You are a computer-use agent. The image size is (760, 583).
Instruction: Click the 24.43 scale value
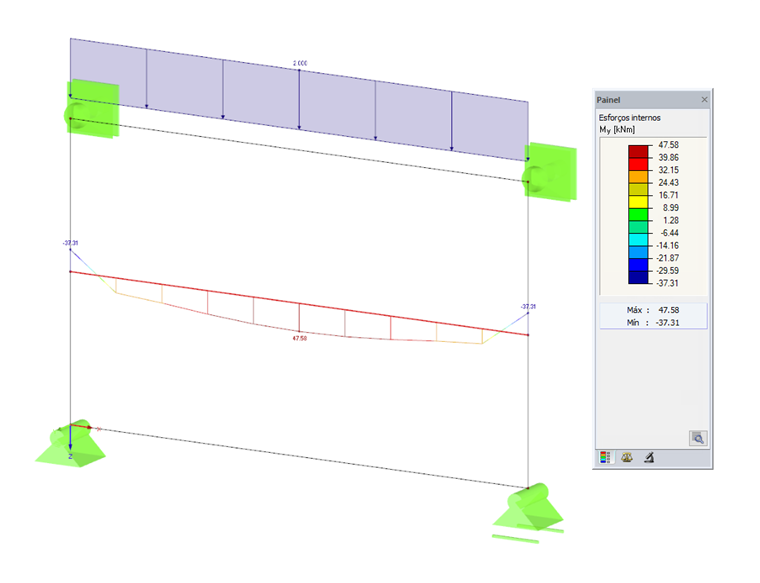(668, 183)
